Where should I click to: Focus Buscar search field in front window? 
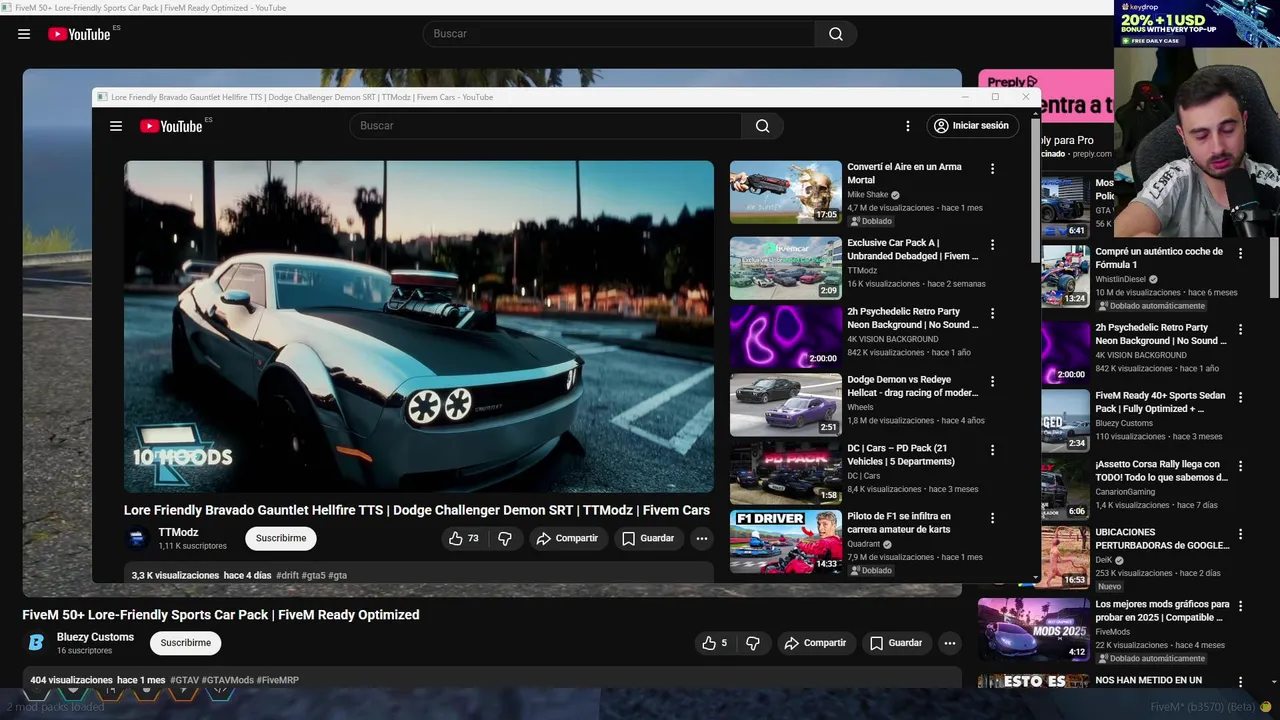pos(546,126)
